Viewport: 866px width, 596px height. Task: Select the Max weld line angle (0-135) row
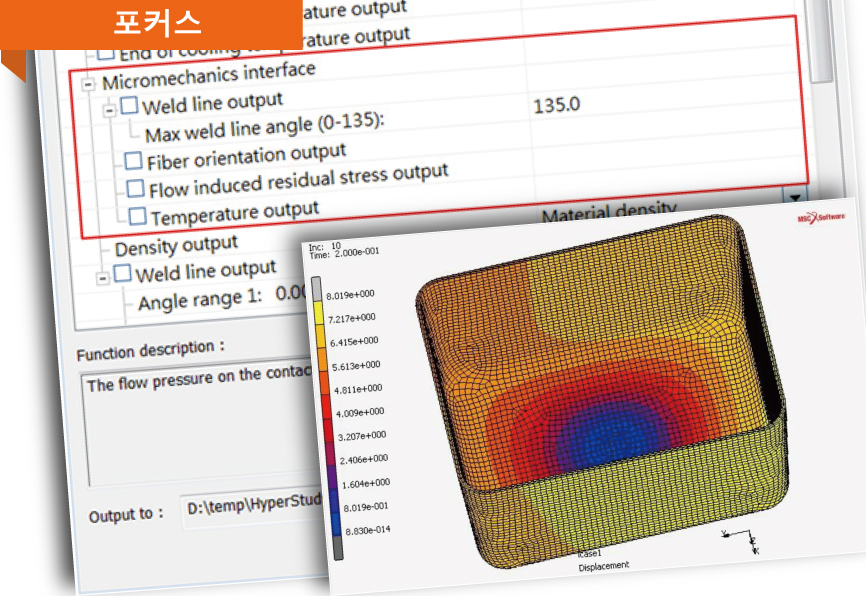click(265, 128)
